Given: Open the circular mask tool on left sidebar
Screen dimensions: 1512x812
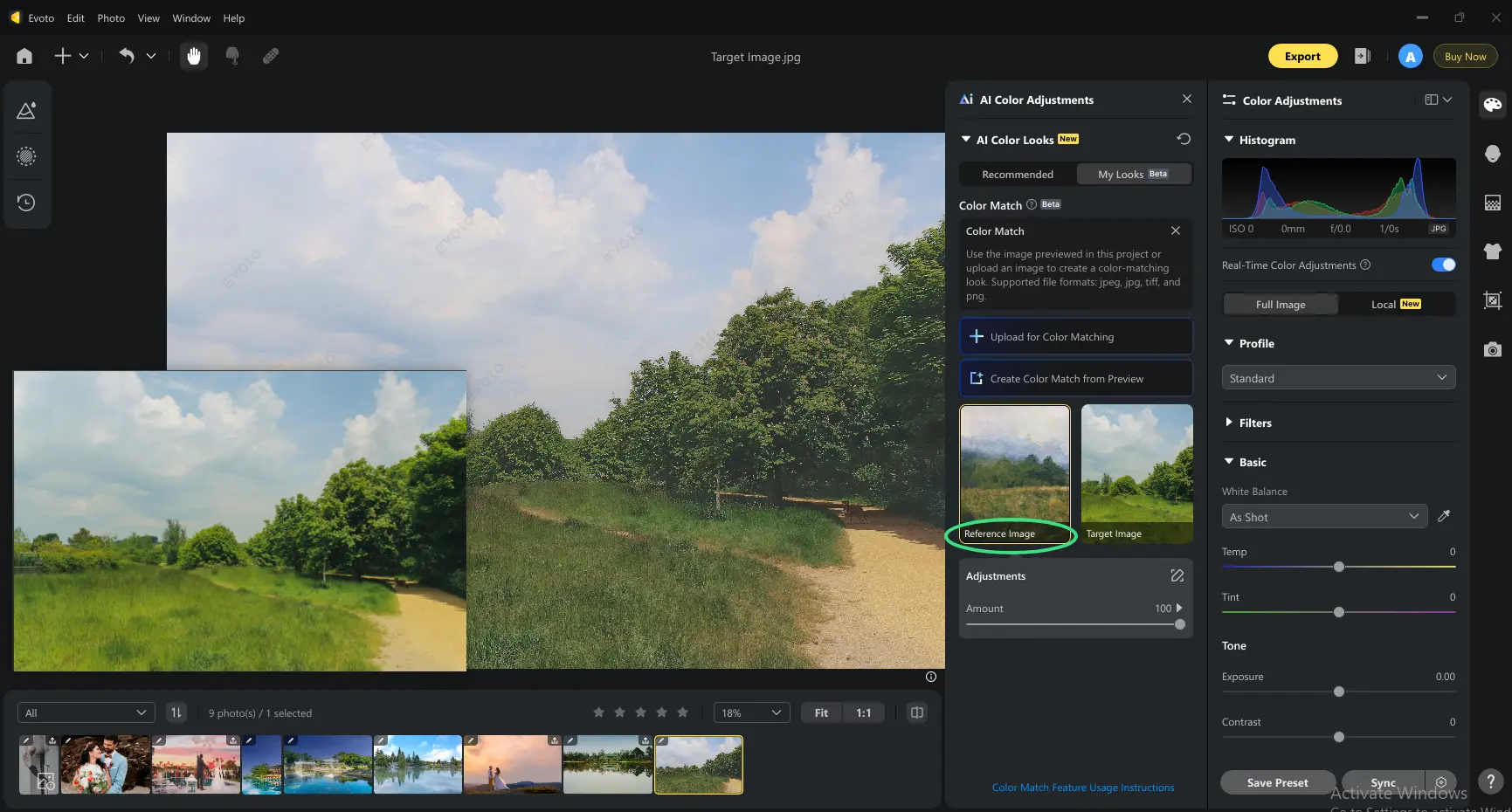Looking at the screenshot, I should [26, 156].
